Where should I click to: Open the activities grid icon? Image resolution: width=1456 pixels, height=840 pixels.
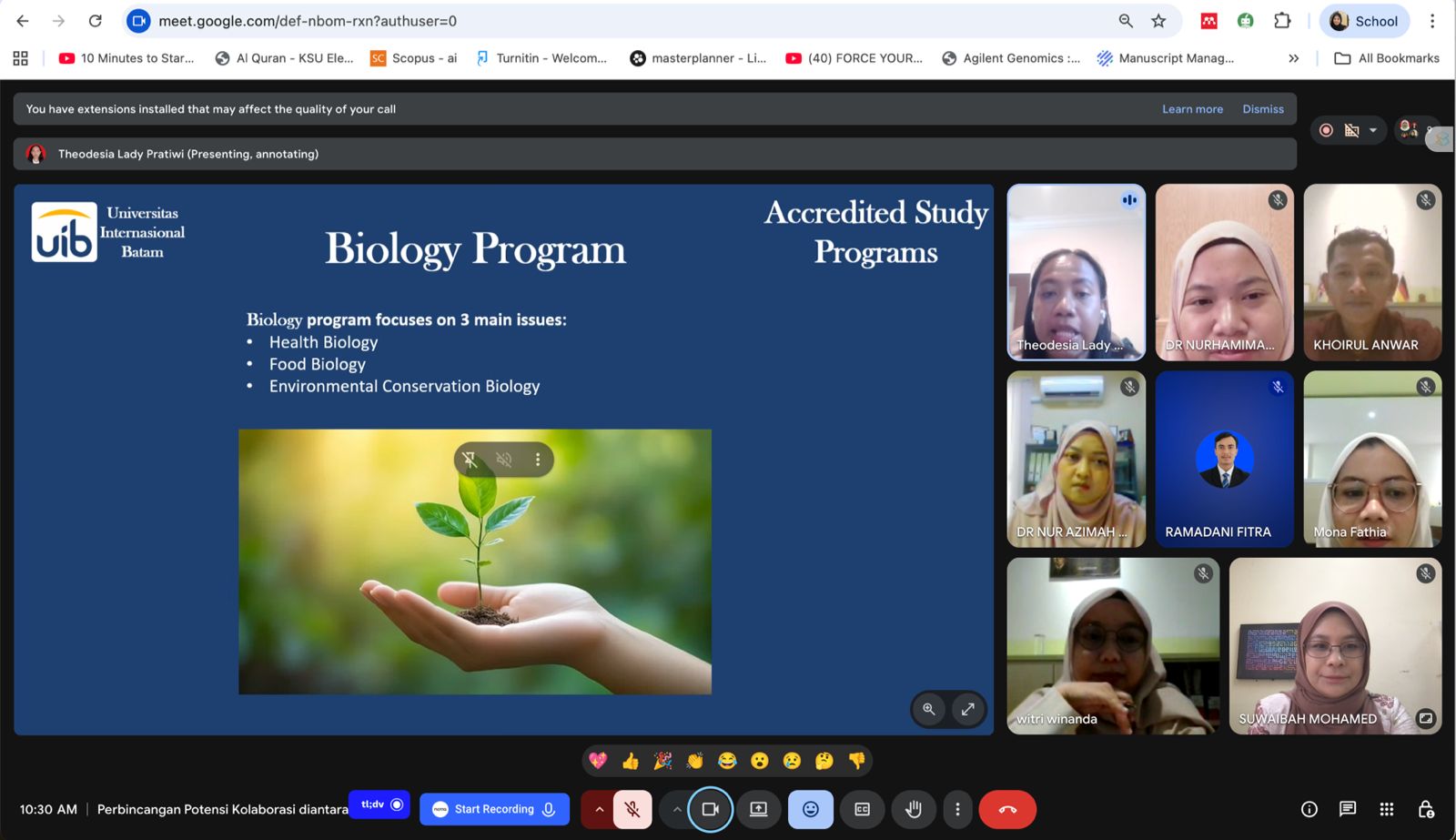click(1386, 809)
